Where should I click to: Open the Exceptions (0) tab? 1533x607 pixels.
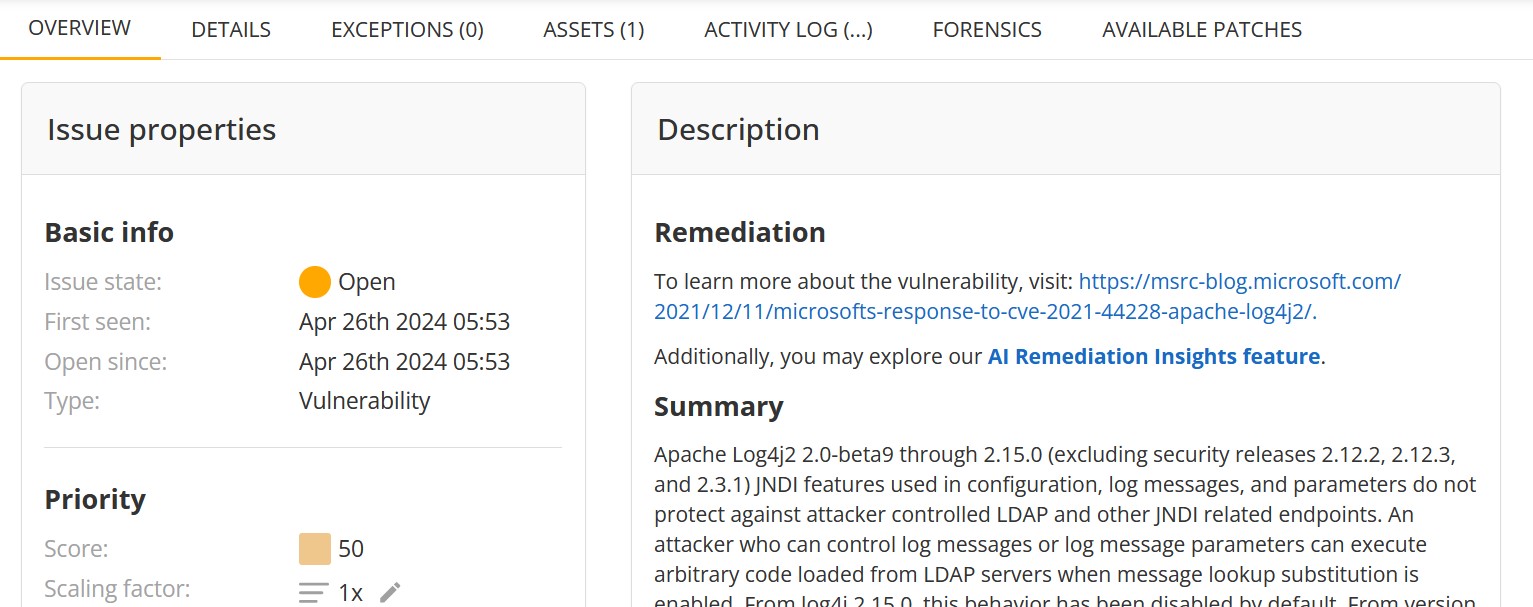[407, 30]
